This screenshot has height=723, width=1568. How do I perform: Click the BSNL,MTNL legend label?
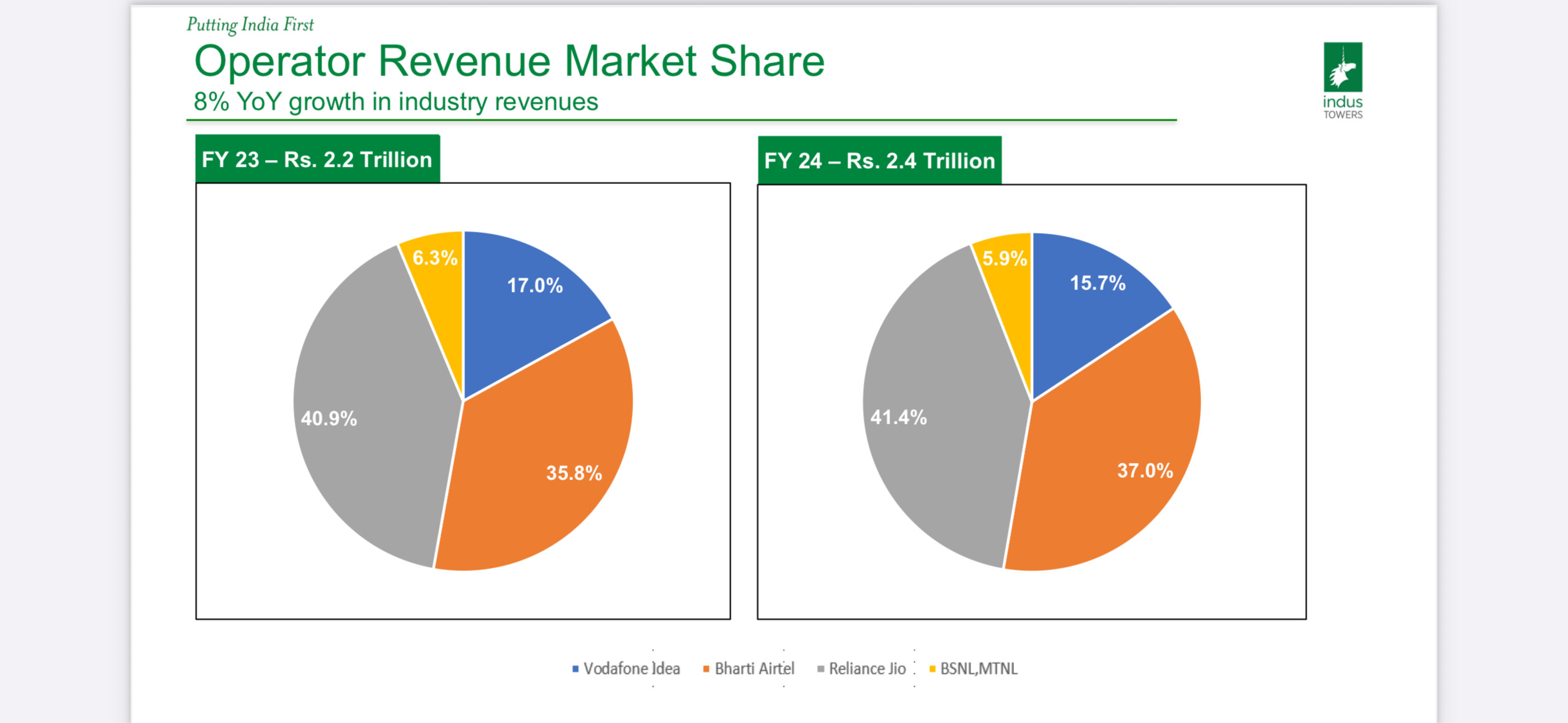[978, 668]
